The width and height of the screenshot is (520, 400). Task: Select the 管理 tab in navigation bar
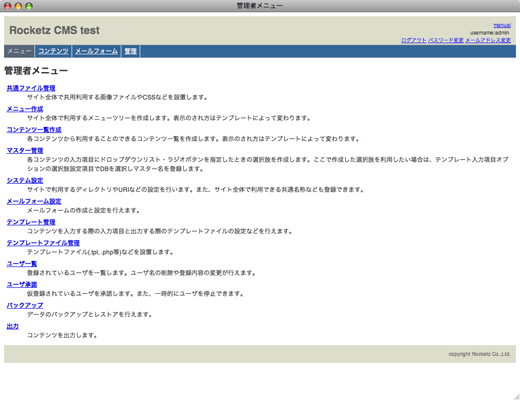click(x=130, y=51)
